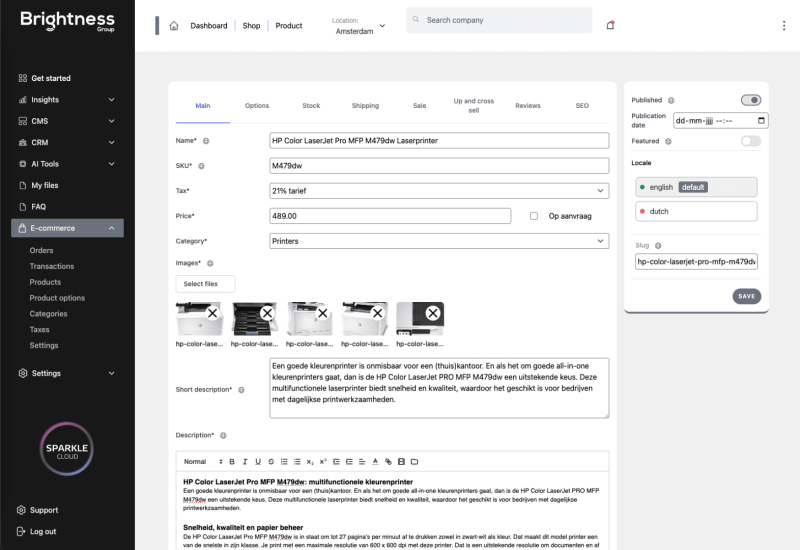Click the info icon next to Short description
The width and height of the screenshot is (800, 550).
(242, 390)
